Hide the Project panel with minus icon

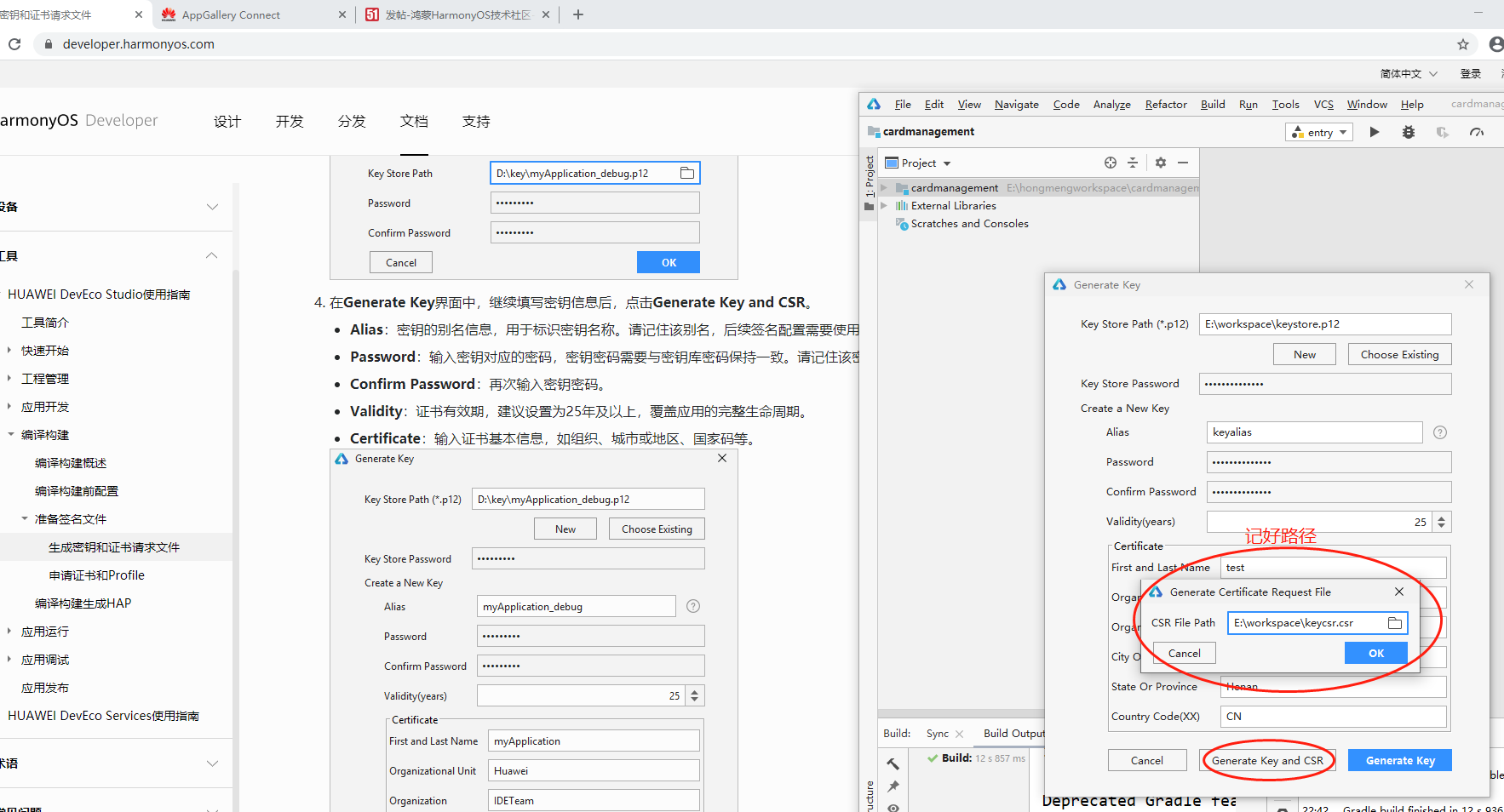1183,163
